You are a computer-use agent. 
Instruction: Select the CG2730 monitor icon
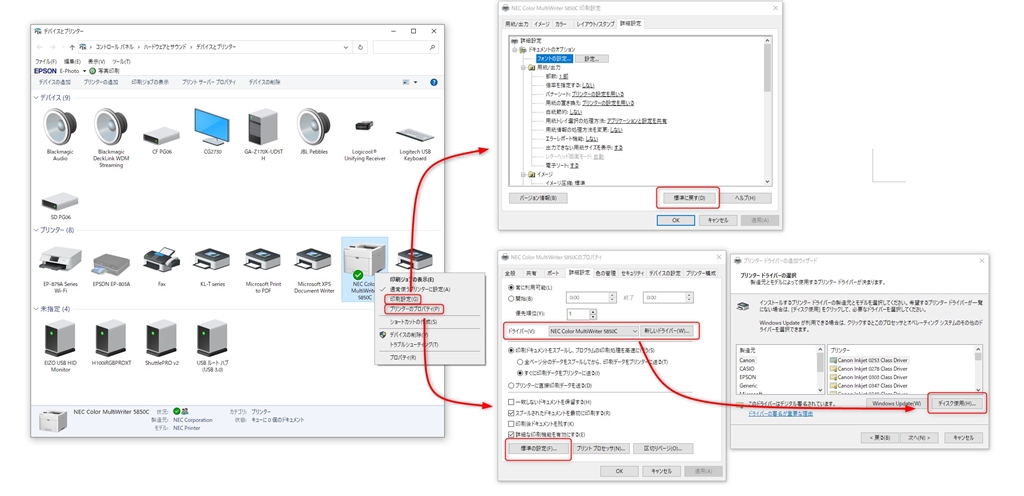pos(212,127)
